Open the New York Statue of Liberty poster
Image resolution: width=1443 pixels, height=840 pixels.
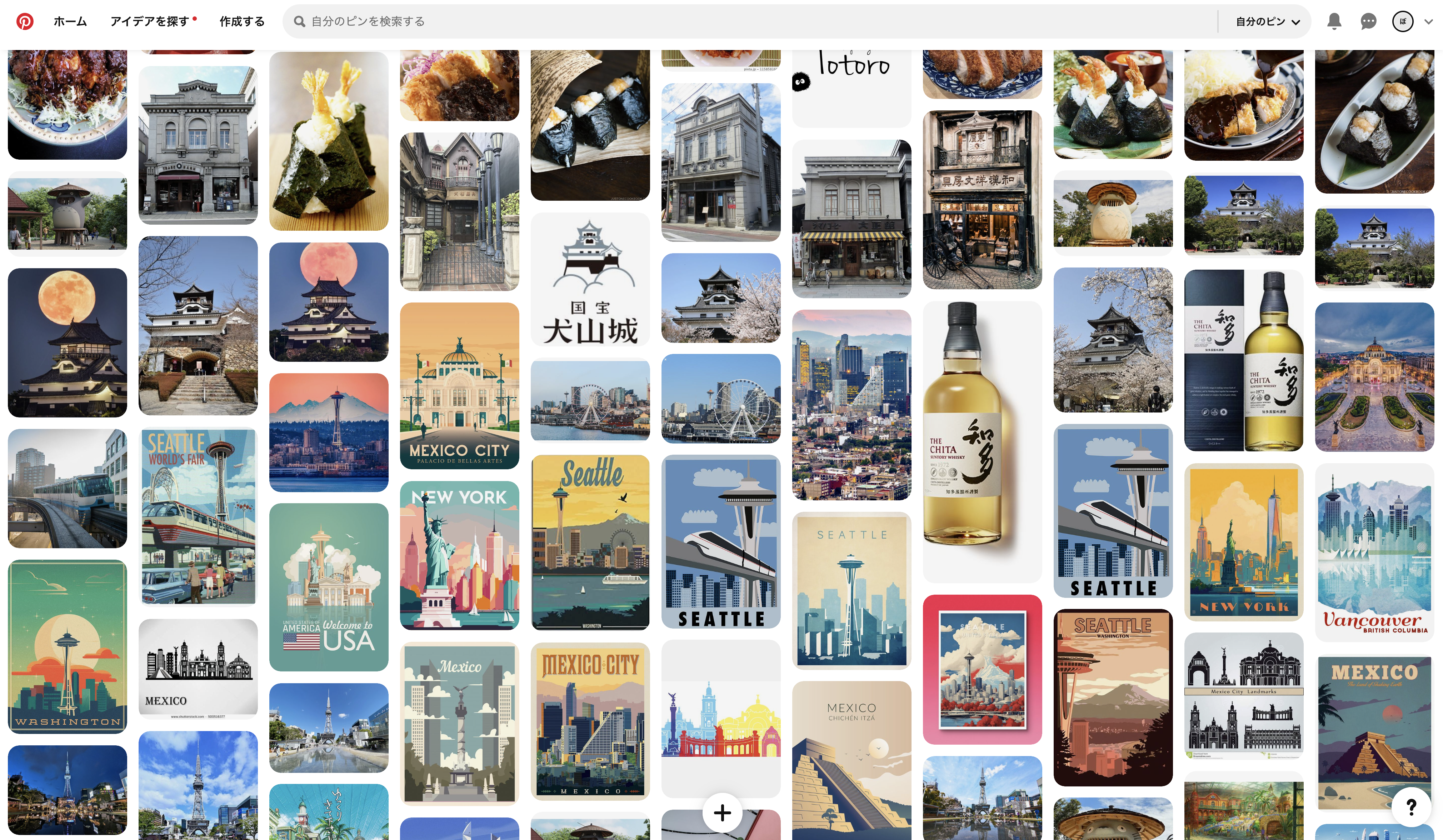[x=459, y=555]
